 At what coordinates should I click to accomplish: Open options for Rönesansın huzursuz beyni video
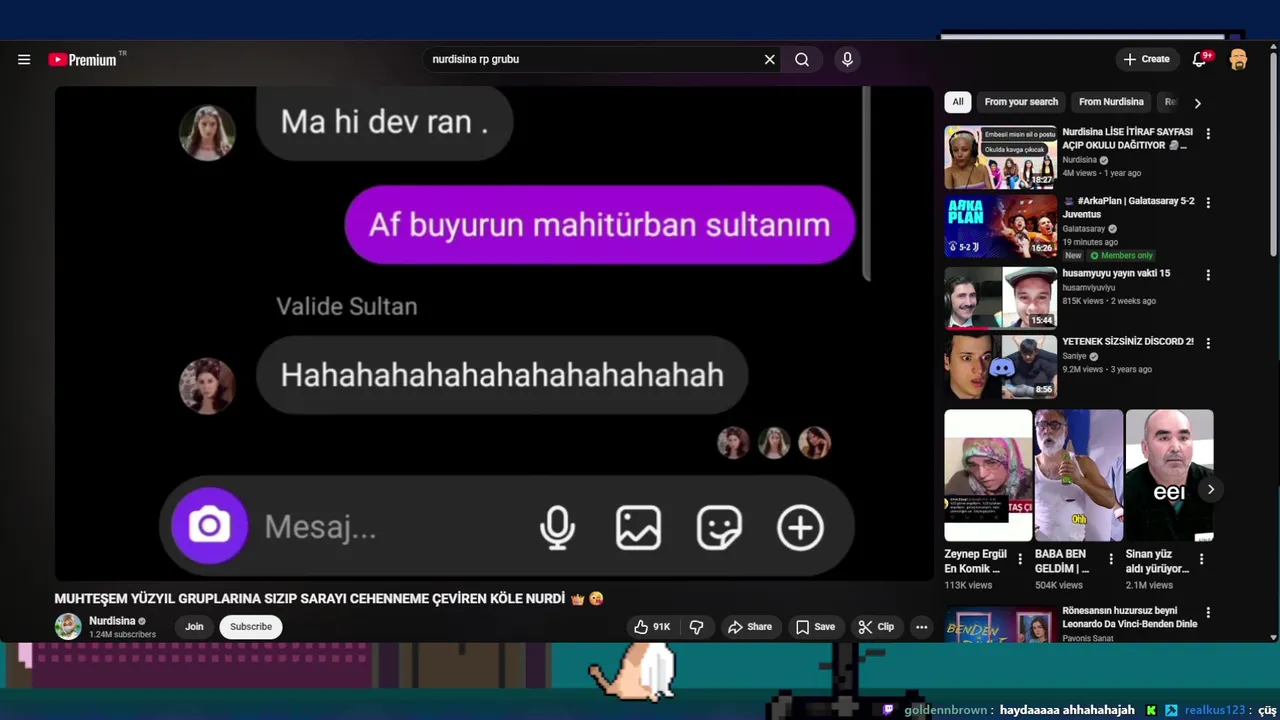tap(1208, 612)
